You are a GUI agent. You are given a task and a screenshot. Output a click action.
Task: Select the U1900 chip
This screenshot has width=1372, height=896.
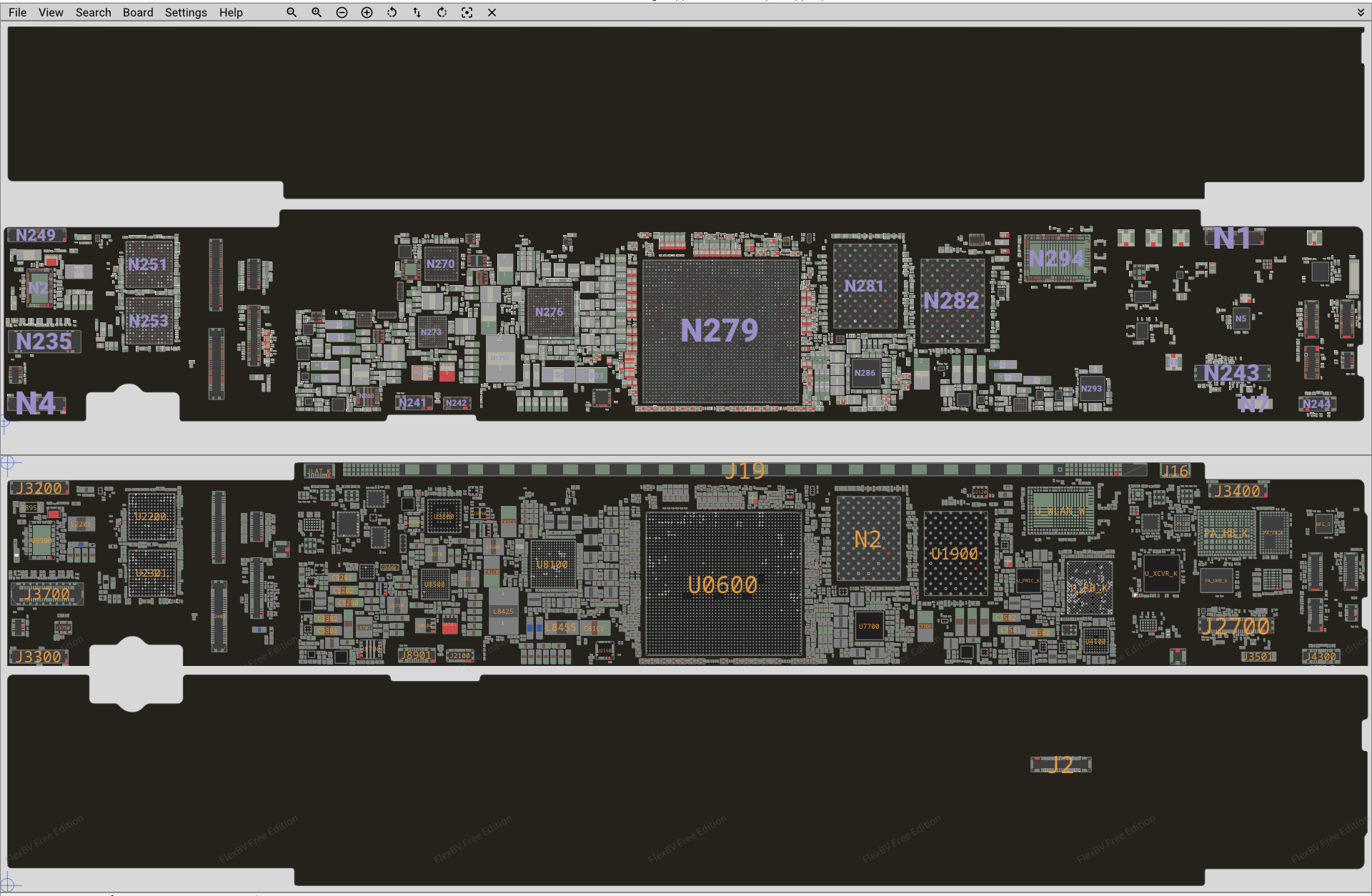[954, 554]
